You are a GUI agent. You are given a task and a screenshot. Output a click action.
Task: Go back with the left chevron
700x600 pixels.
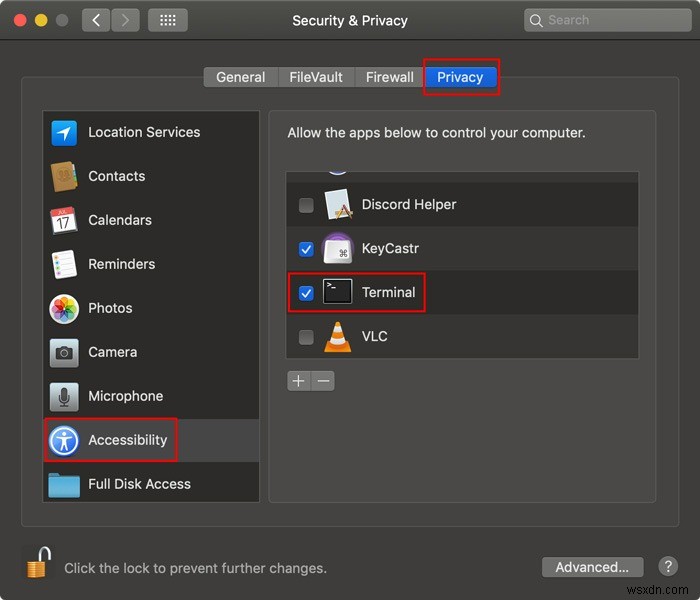coord(96,20)
